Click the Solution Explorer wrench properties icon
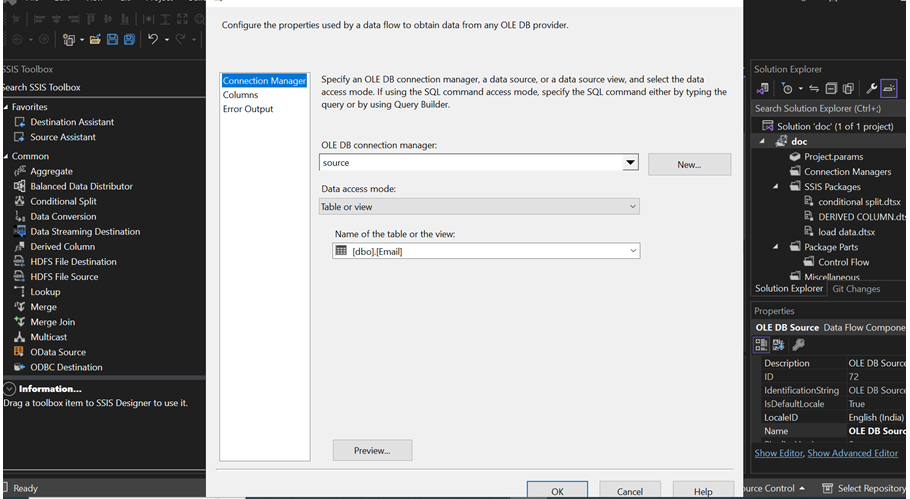 871,89
